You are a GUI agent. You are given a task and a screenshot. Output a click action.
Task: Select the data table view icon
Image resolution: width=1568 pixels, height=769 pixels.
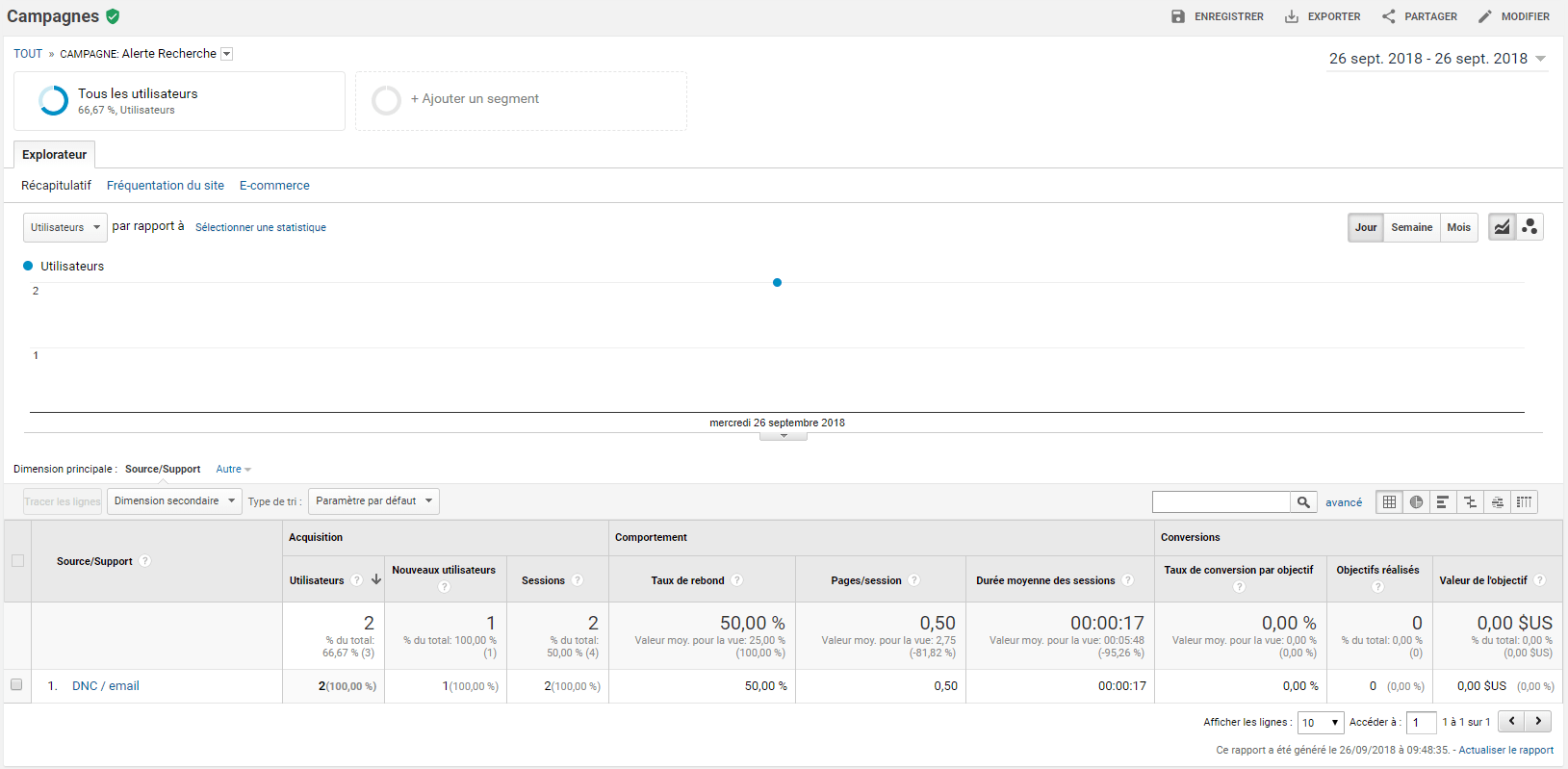pyautogui.click(x=1389, y=501)
